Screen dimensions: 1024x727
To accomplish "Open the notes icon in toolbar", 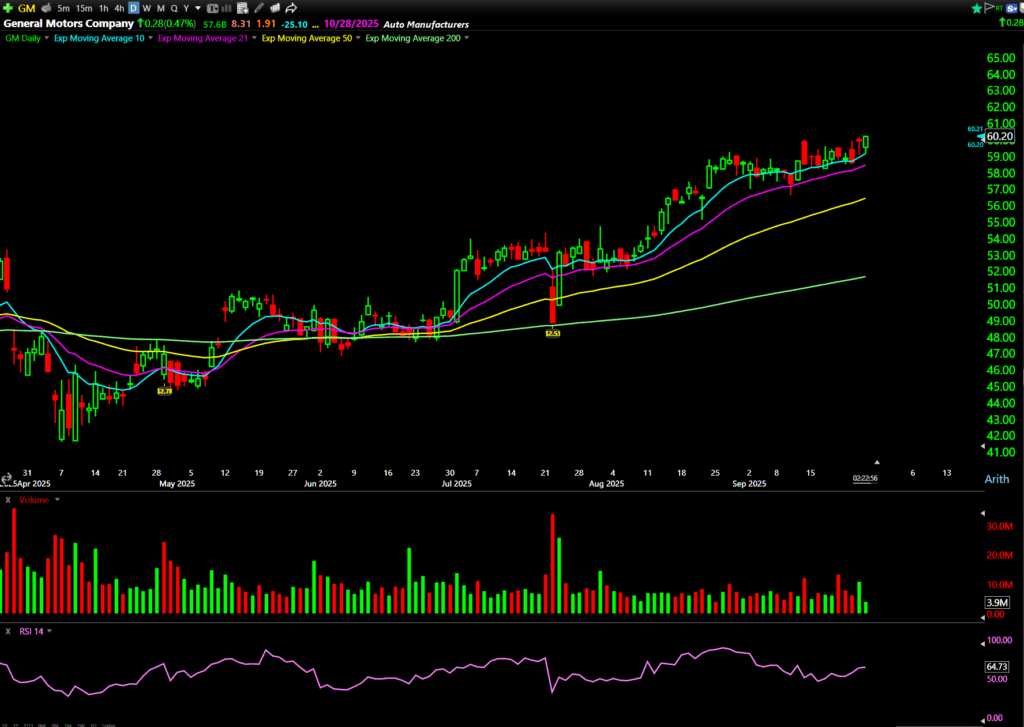I will pyautogui.click(x=242, y=8).
